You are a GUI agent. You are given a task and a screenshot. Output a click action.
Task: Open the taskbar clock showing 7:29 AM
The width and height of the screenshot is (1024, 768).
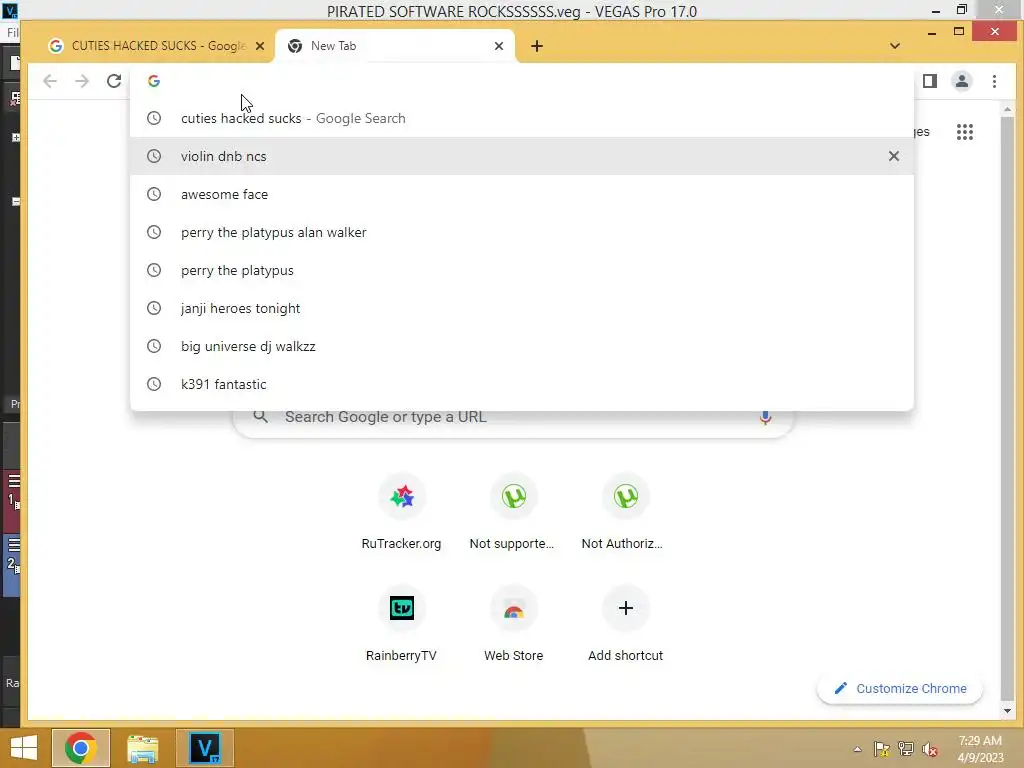point(980,749)
